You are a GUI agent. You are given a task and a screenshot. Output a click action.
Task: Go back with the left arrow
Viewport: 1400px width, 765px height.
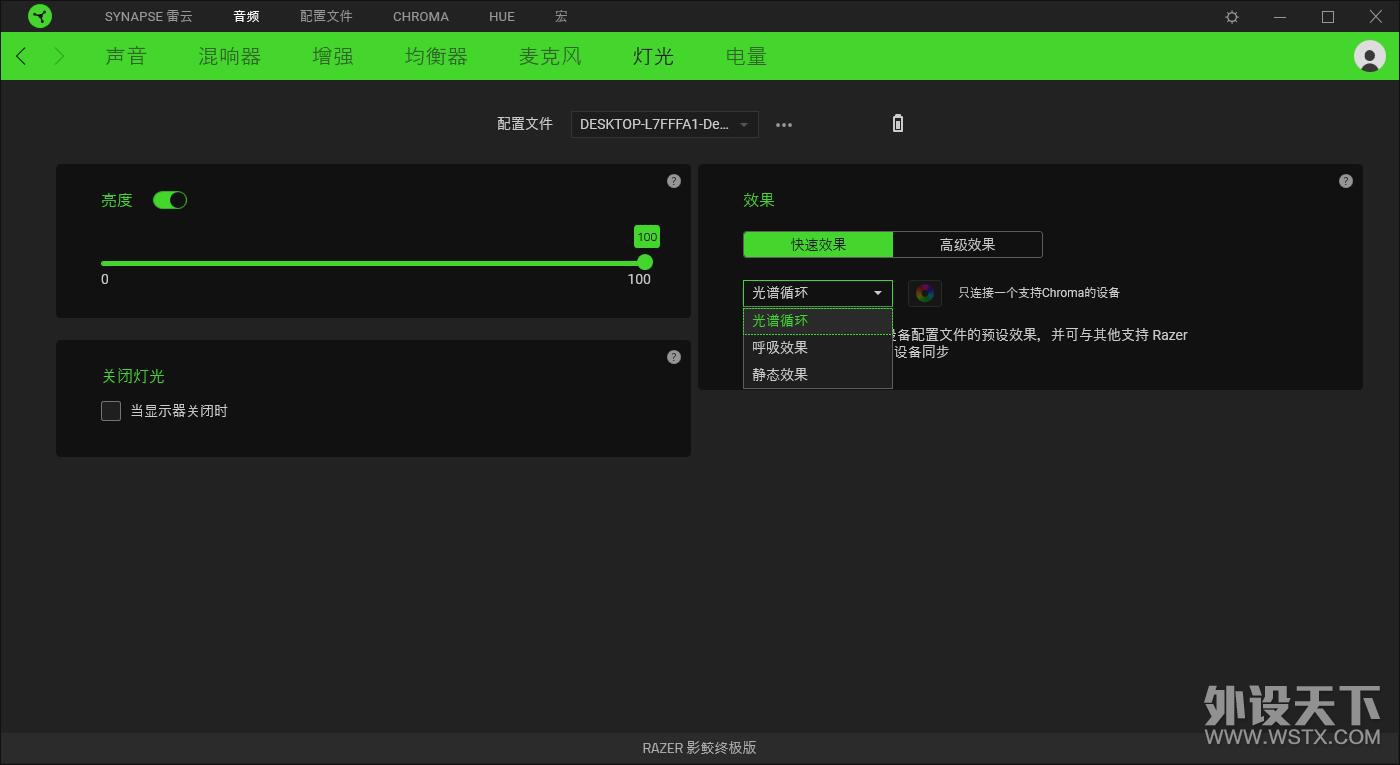coord(22,56)
